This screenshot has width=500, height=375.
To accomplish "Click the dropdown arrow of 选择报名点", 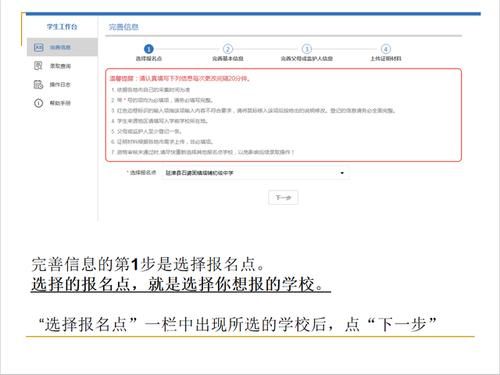I will click(x=342, y=173).
